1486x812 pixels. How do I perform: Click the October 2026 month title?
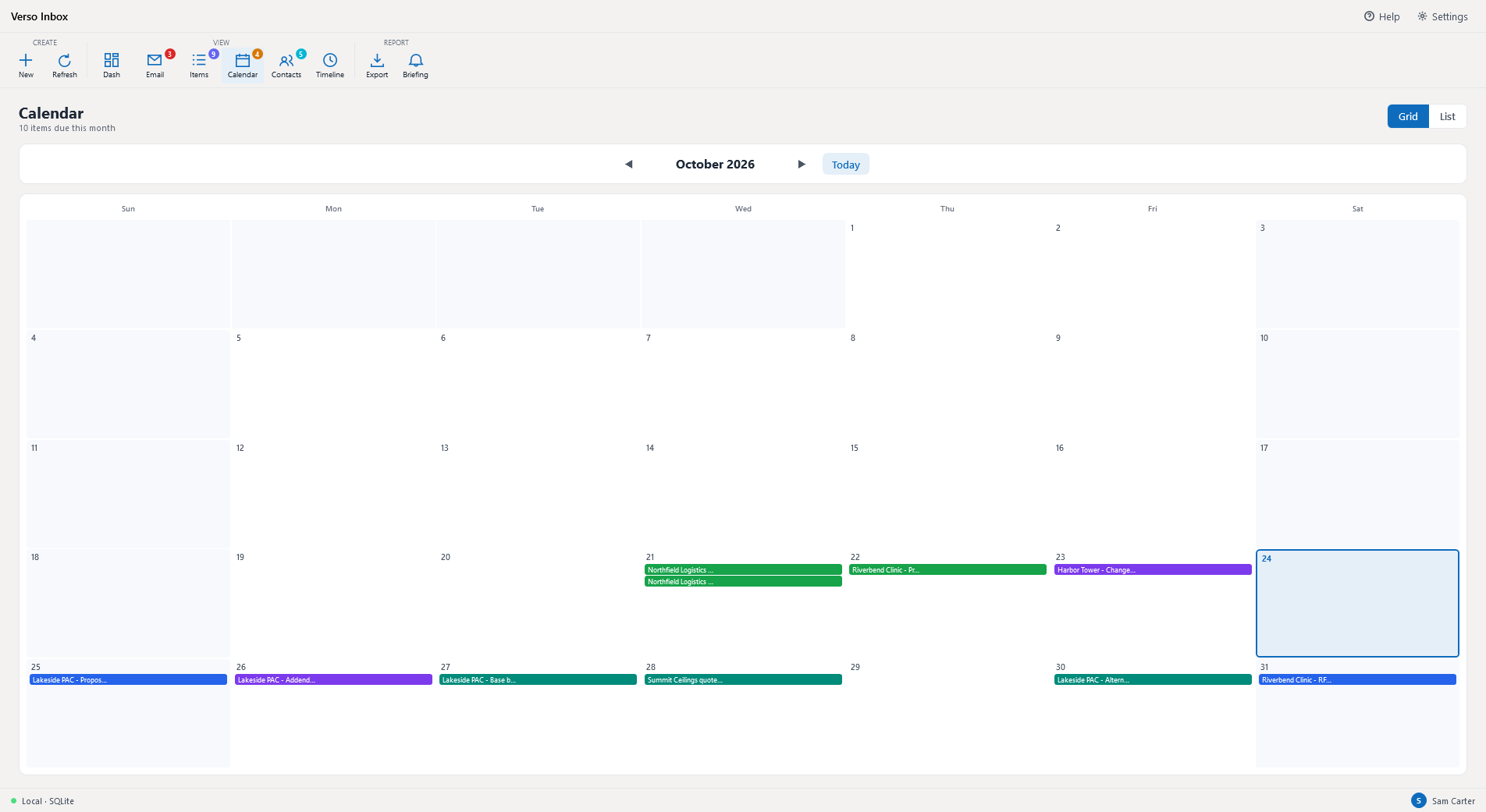715,164
